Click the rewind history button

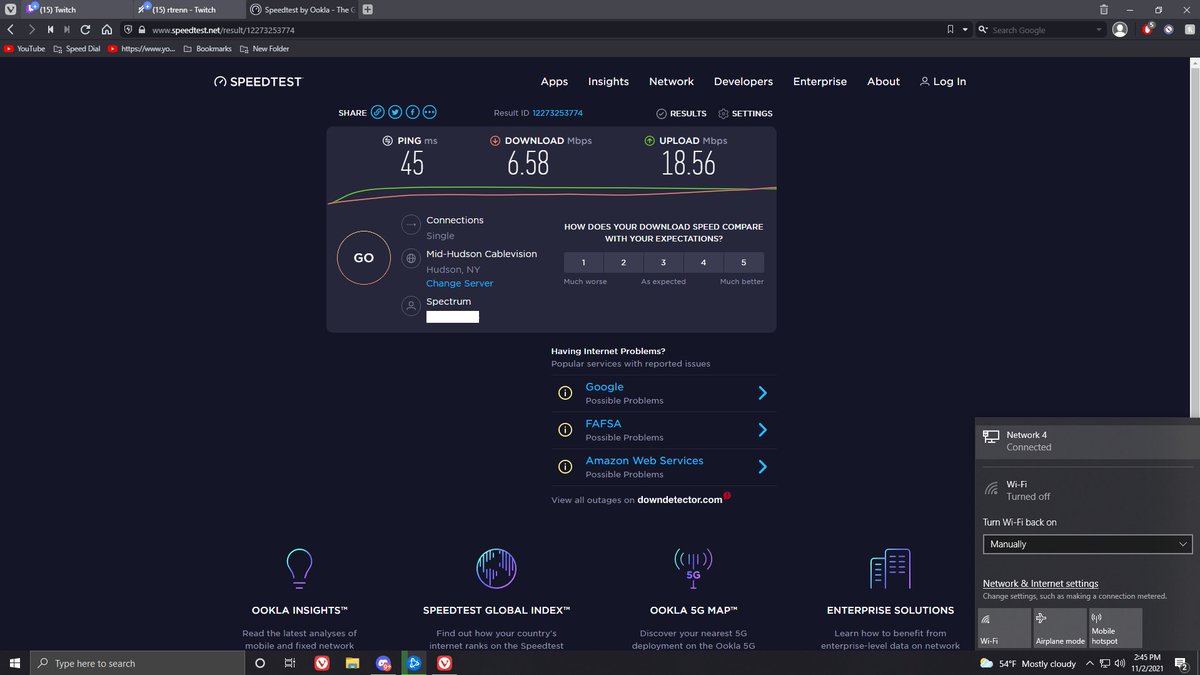pyautogui.click(x=50, y=30)
